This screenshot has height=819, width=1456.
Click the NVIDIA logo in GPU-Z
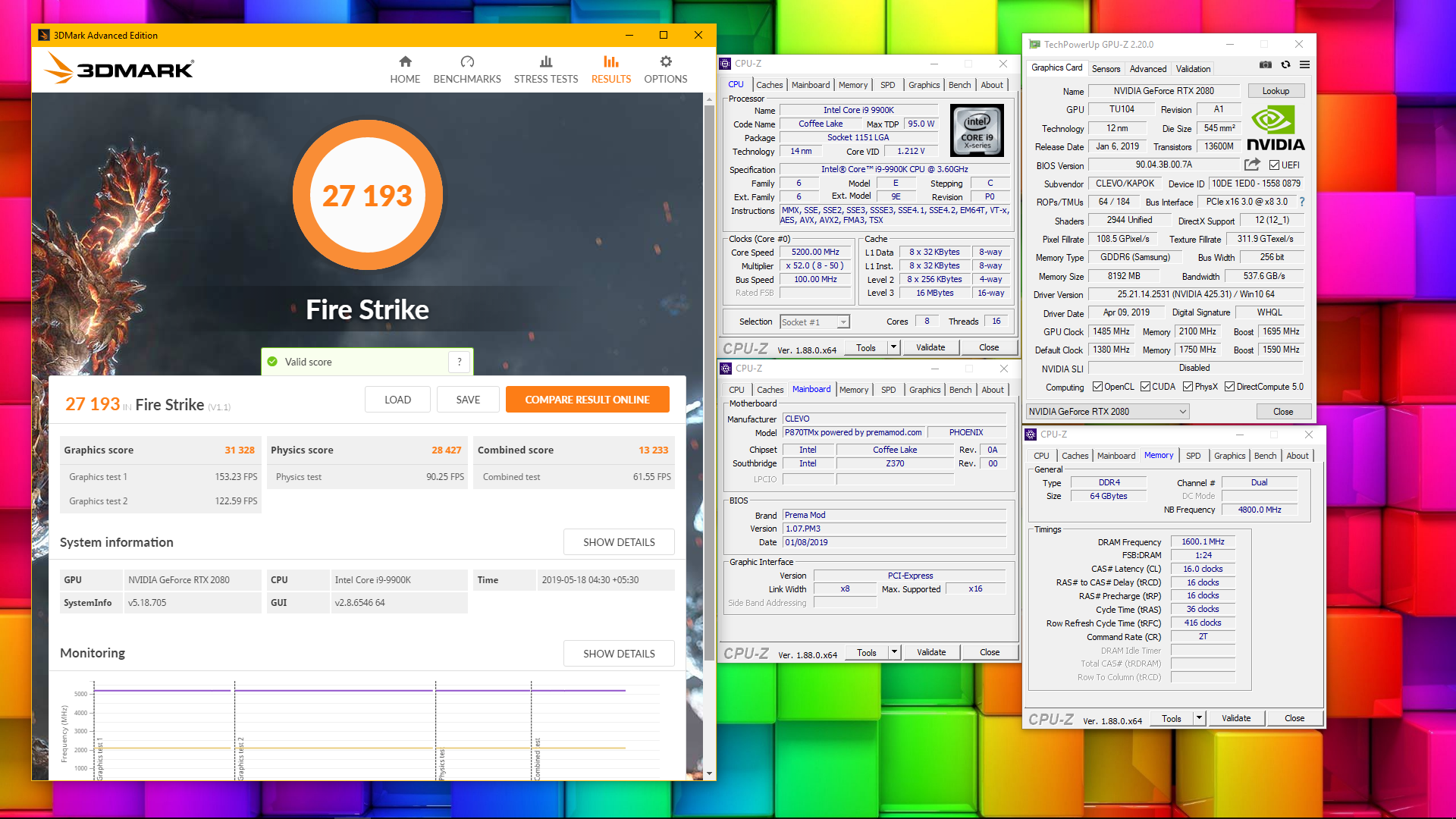pyautogui.click(x=1276, y=129)
